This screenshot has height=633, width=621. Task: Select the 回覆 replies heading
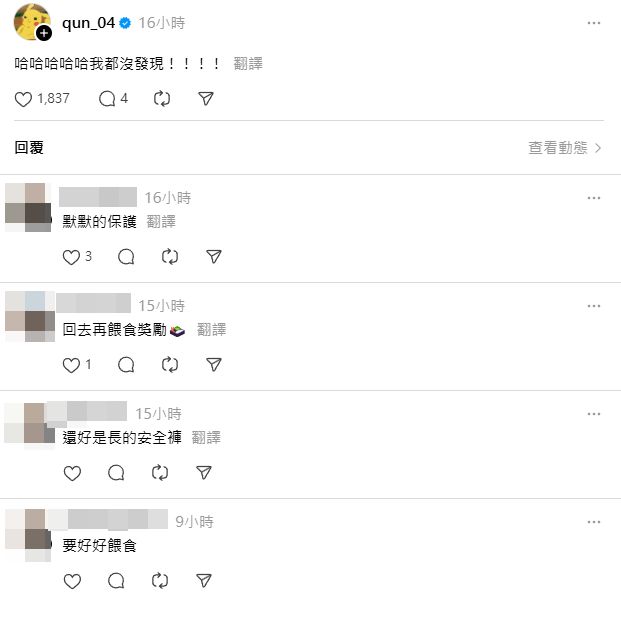point(29,148)
